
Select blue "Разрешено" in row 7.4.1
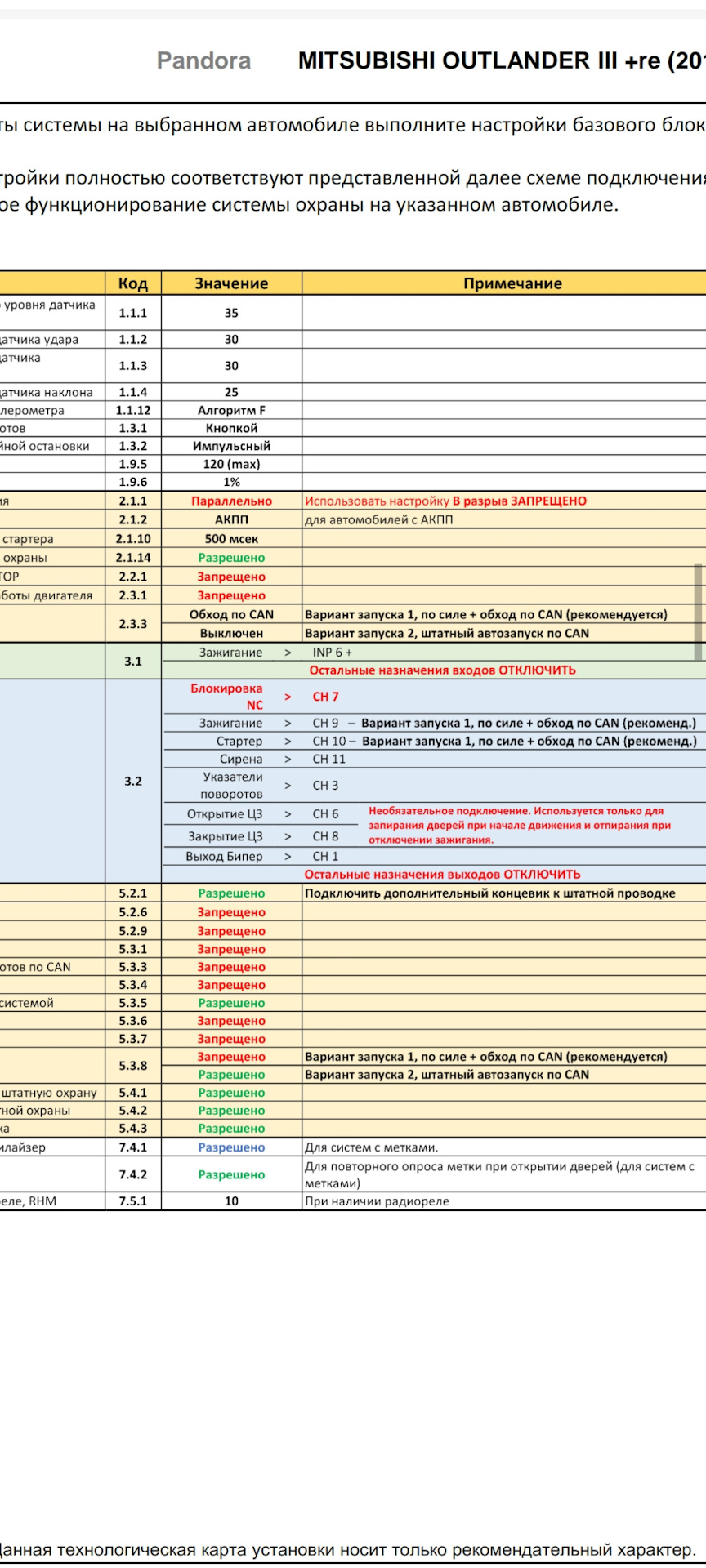tap(231, 1147)
